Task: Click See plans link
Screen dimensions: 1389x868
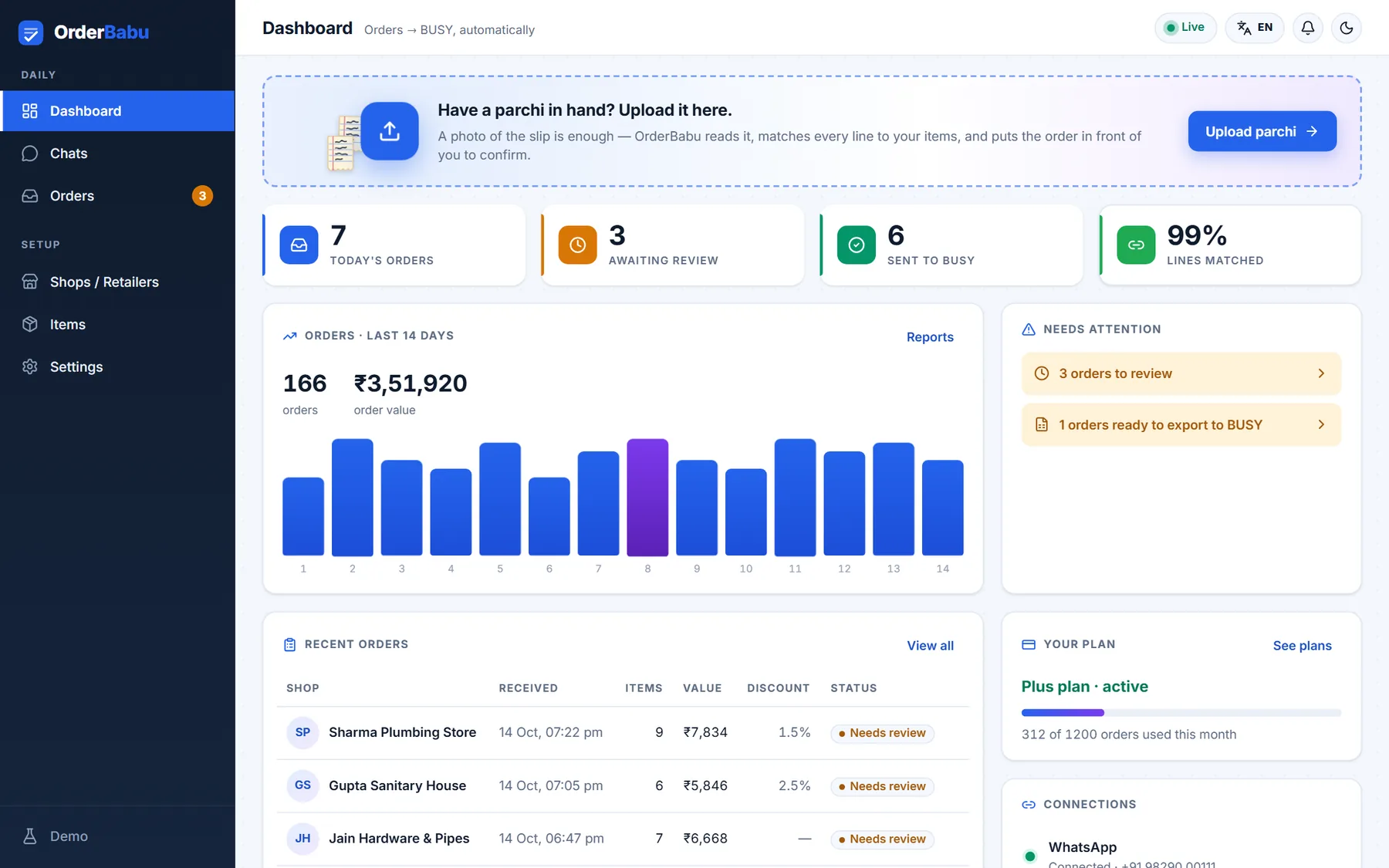Action: tap(1302, 646)
